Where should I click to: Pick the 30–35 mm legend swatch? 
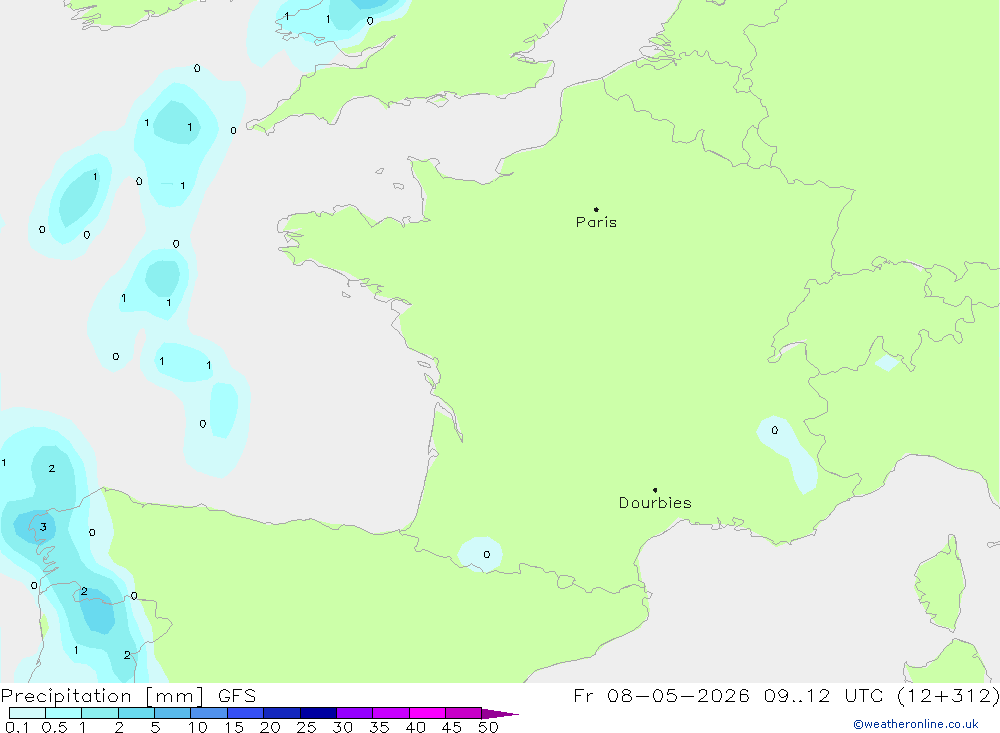[355, 713]
